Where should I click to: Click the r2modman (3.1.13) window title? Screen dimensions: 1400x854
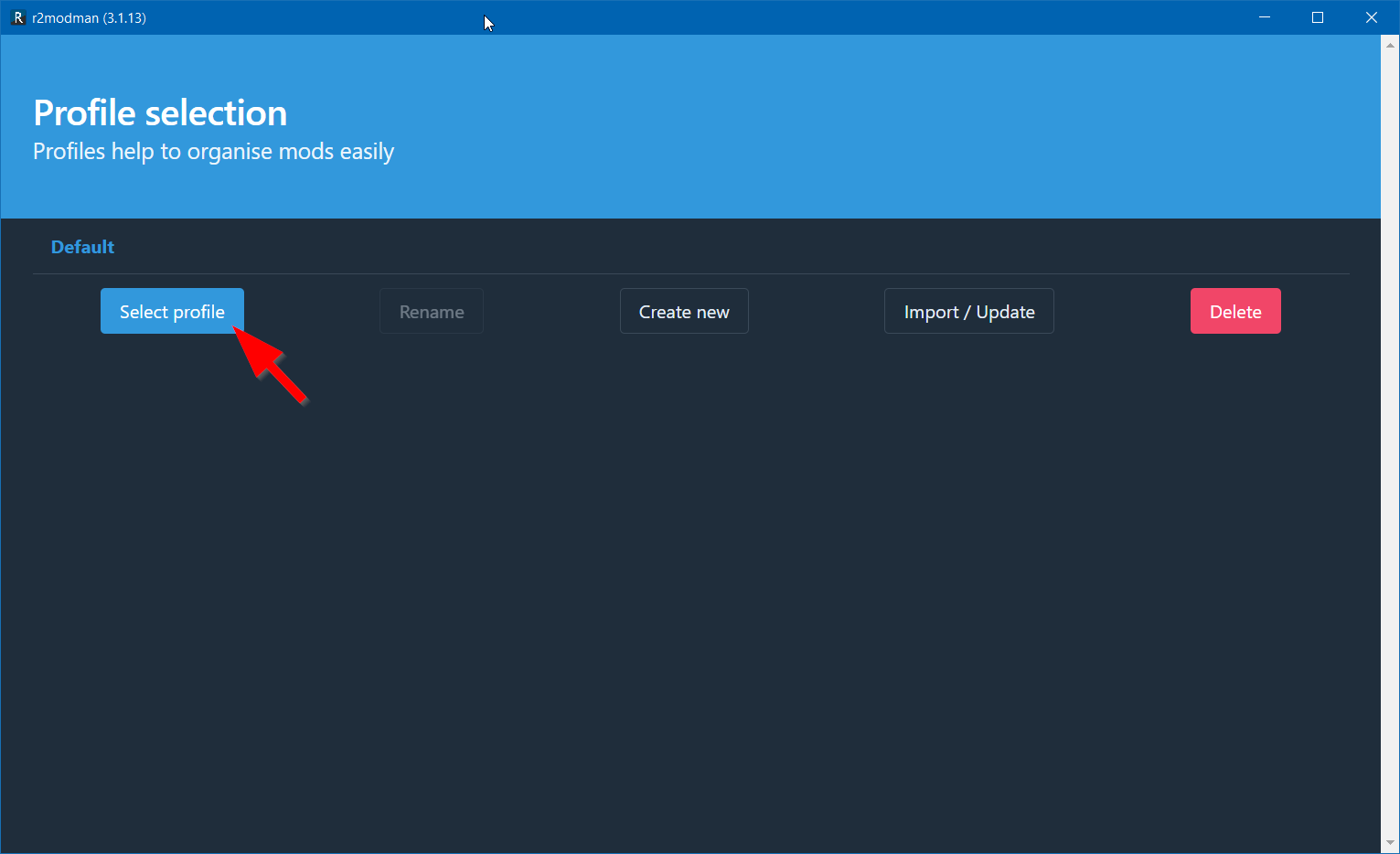pyautogui.click(x=89, y=17)
